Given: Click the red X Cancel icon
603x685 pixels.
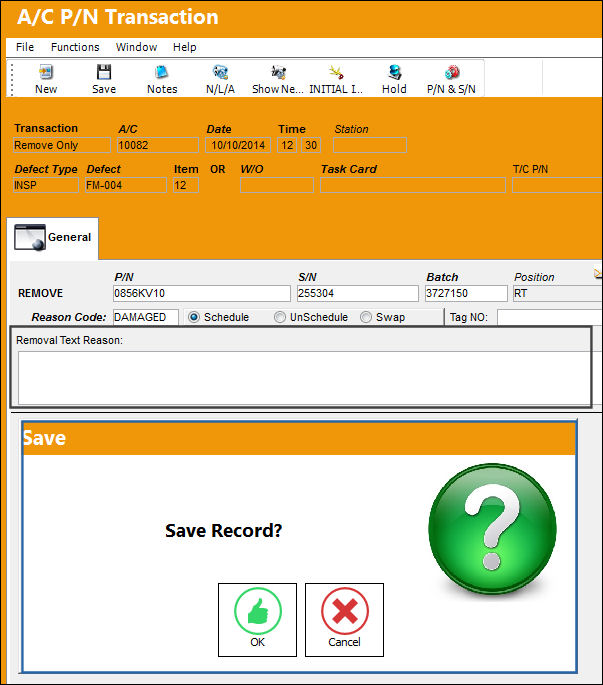Looking at the screenshot, I should tap(345, 611).
